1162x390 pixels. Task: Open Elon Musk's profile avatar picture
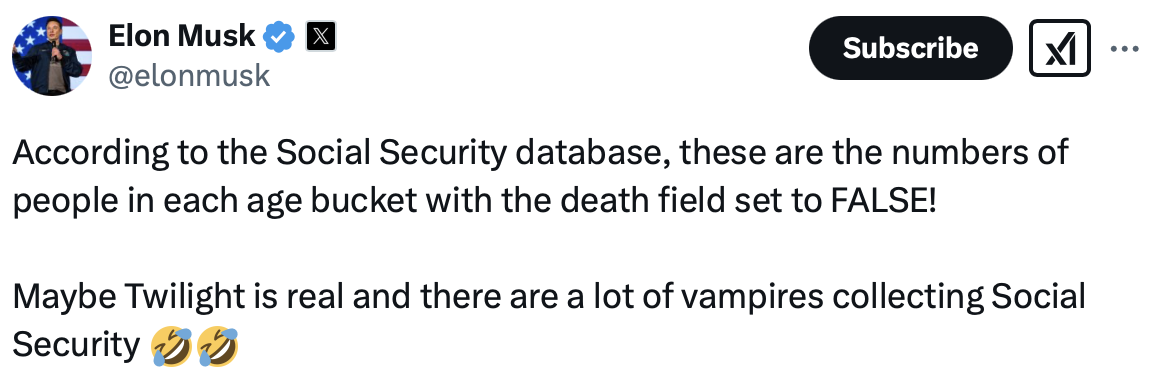pyautogui.click(x=52, y=56)
